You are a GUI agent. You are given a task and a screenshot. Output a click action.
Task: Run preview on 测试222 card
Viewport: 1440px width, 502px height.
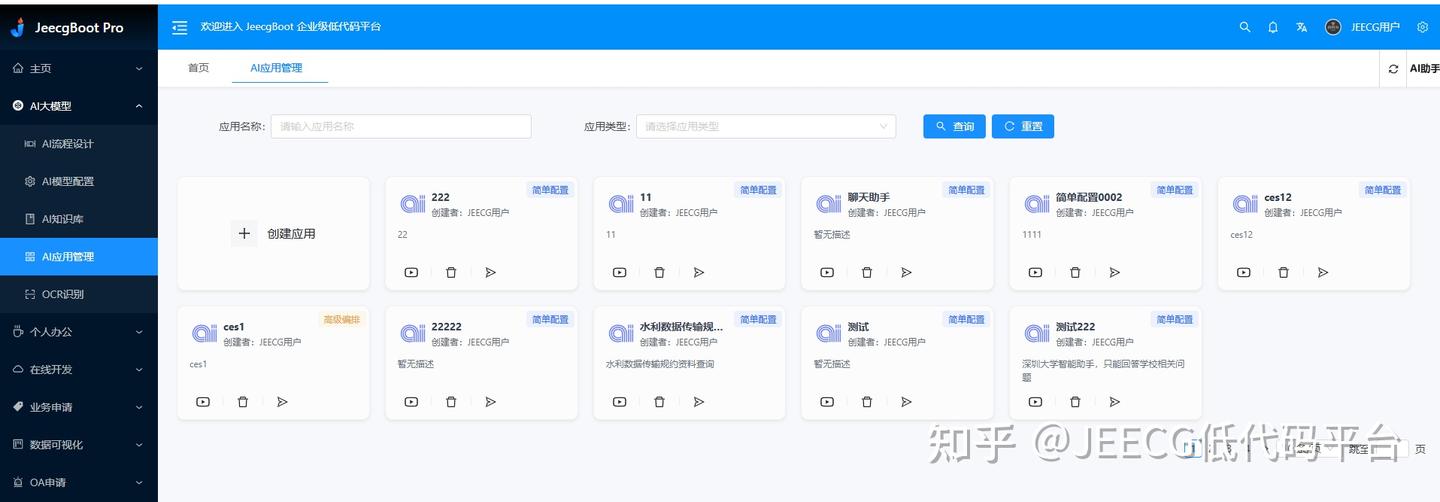point(1035,402)
